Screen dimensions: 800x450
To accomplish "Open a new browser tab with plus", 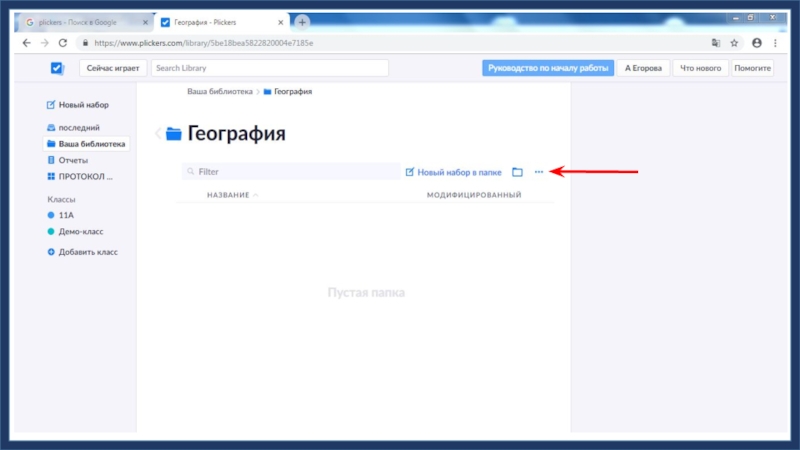I will (x=302, y=22).
